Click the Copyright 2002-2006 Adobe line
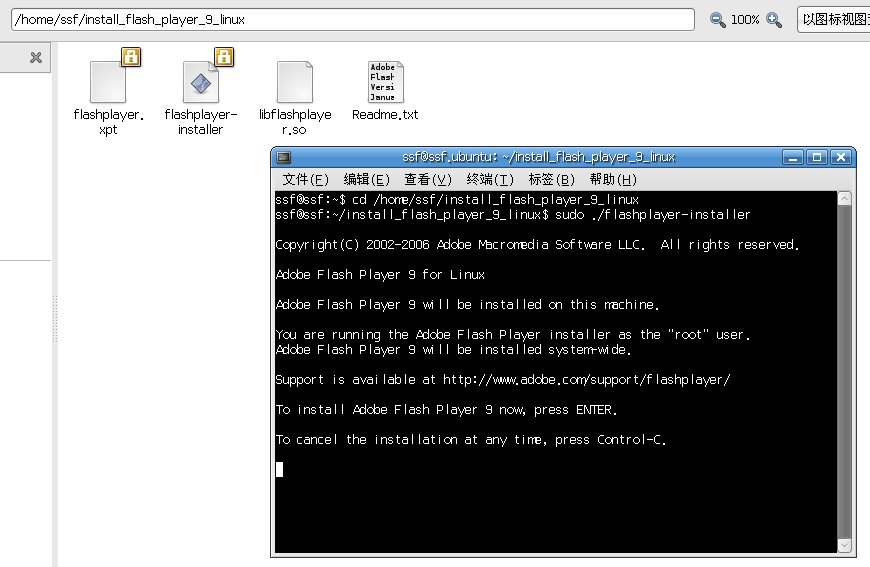 tap(537, 245)
